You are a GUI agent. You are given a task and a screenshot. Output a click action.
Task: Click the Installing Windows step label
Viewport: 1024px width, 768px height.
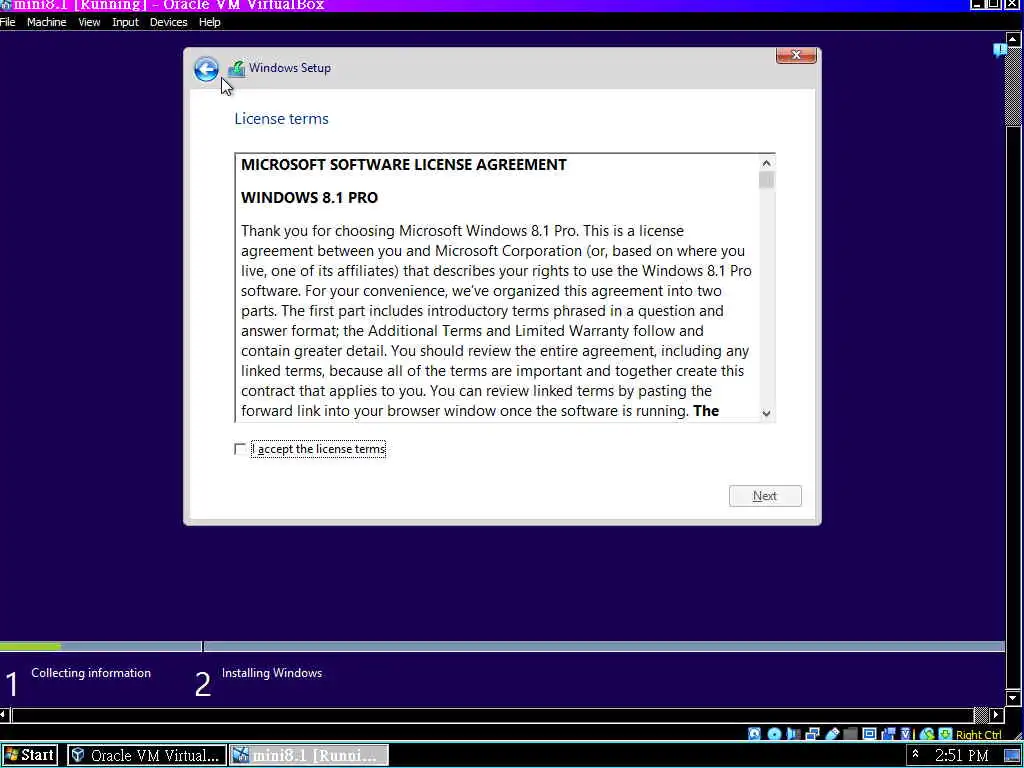pos(272,673)
